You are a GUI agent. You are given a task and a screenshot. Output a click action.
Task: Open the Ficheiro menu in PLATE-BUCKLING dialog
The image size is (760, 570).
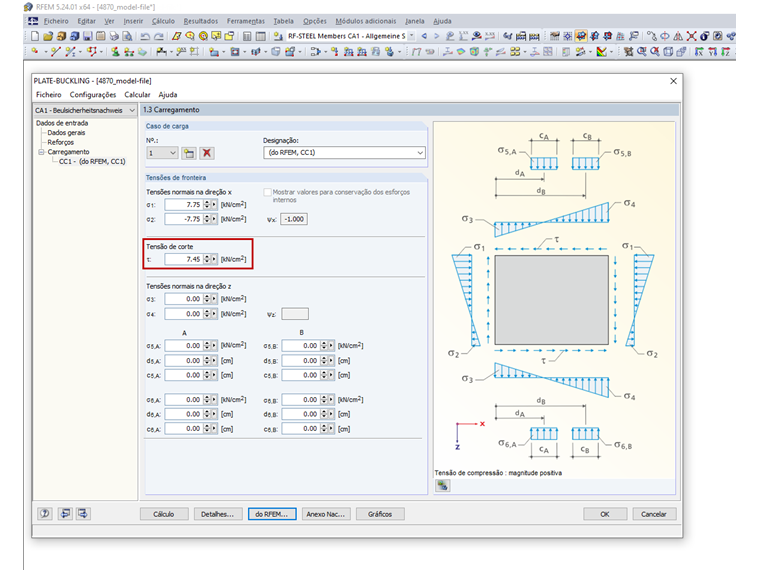pos(48,95)
